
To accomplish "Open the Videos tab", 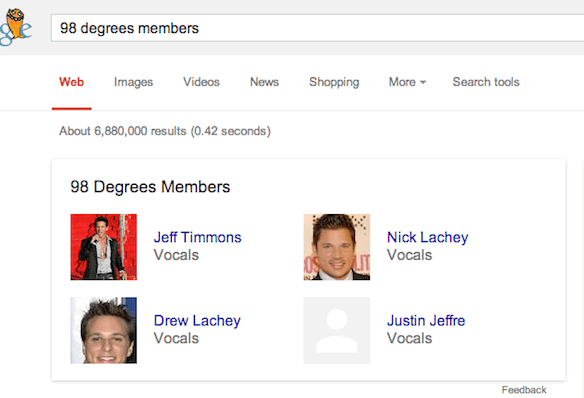I will pyautogui.click(x=201, y=82).
